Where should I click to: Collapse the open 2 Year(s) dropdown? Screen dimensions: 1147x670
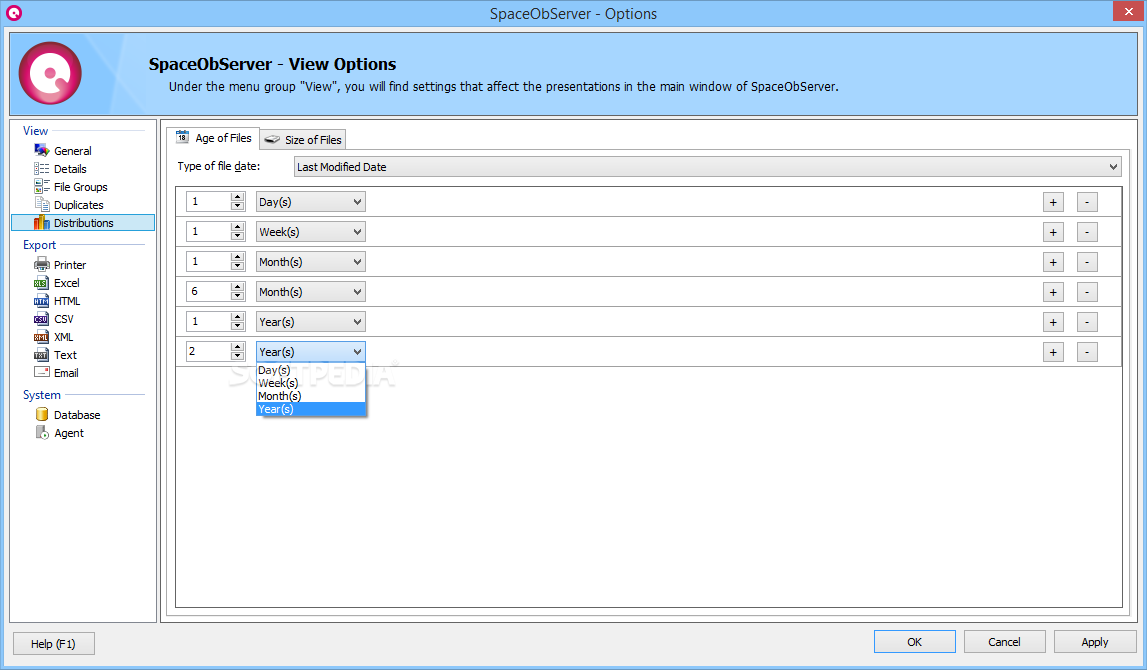(x=310, y=352)
